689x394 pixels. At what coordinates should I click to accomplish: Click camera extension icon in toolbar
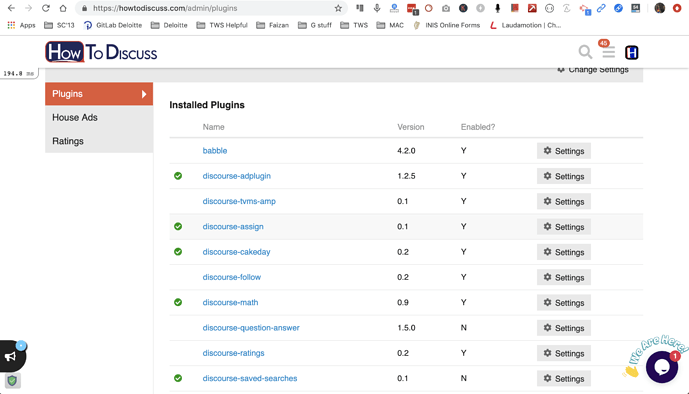pyautogui.click(x=446, y=8)
